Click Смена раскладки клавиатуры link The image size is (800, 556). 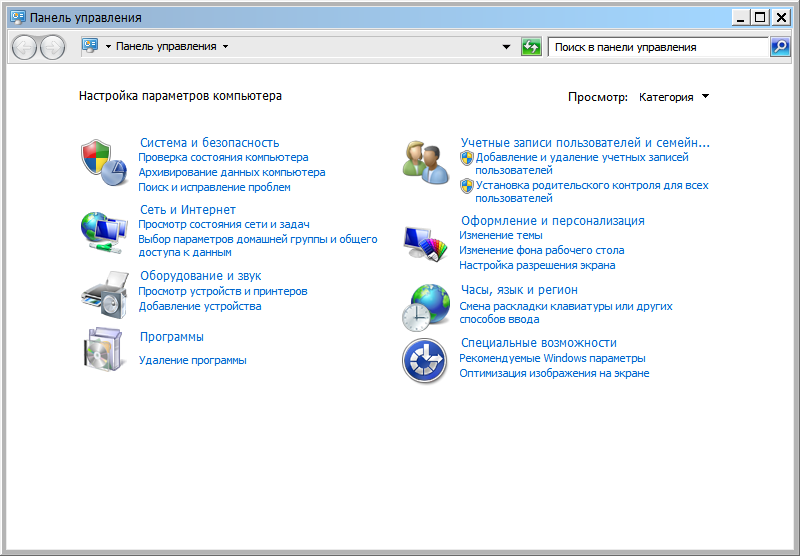point(566,313)
